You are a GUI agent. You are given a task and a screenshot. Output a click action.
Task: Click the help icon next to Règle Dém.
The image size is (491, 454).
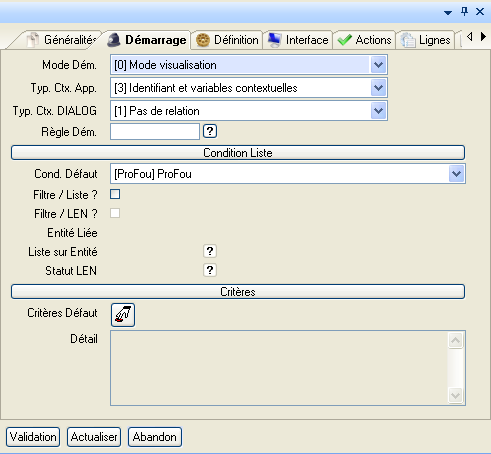210,131
